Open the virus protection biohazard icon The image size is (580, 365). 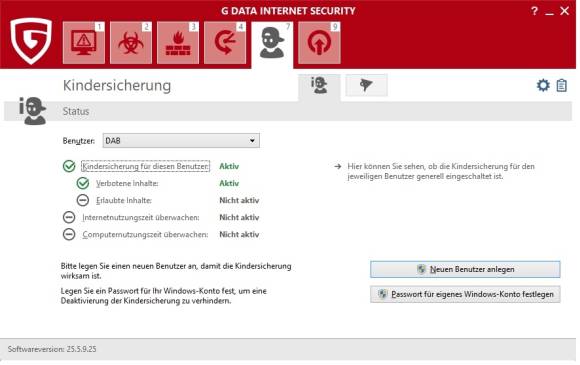(x=131, y=43)
